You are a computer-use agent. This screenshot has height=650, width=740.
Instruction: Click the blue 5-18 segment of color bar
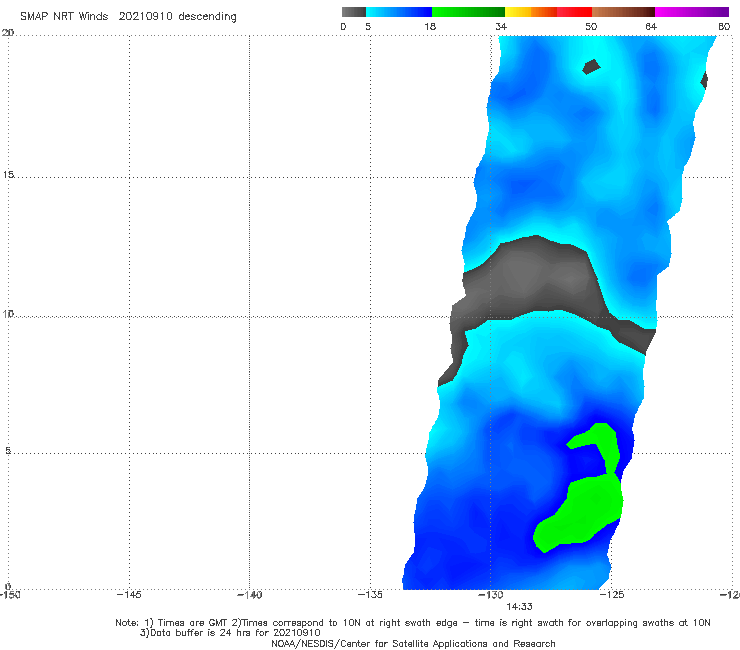point(399,12)
